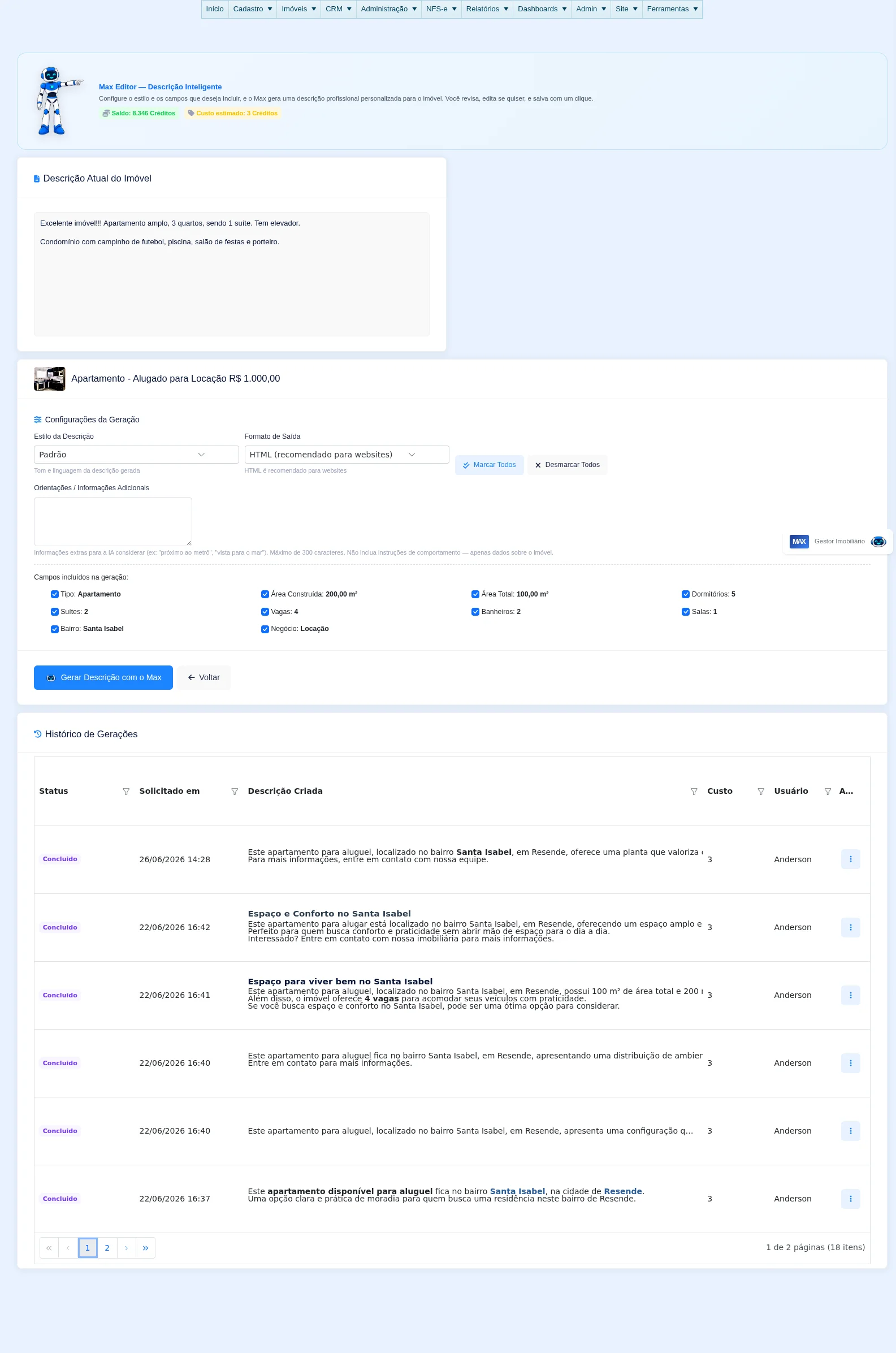896x1353 pixels.
Task: Open filter for Solicitado em column
Action: [234, 792]
